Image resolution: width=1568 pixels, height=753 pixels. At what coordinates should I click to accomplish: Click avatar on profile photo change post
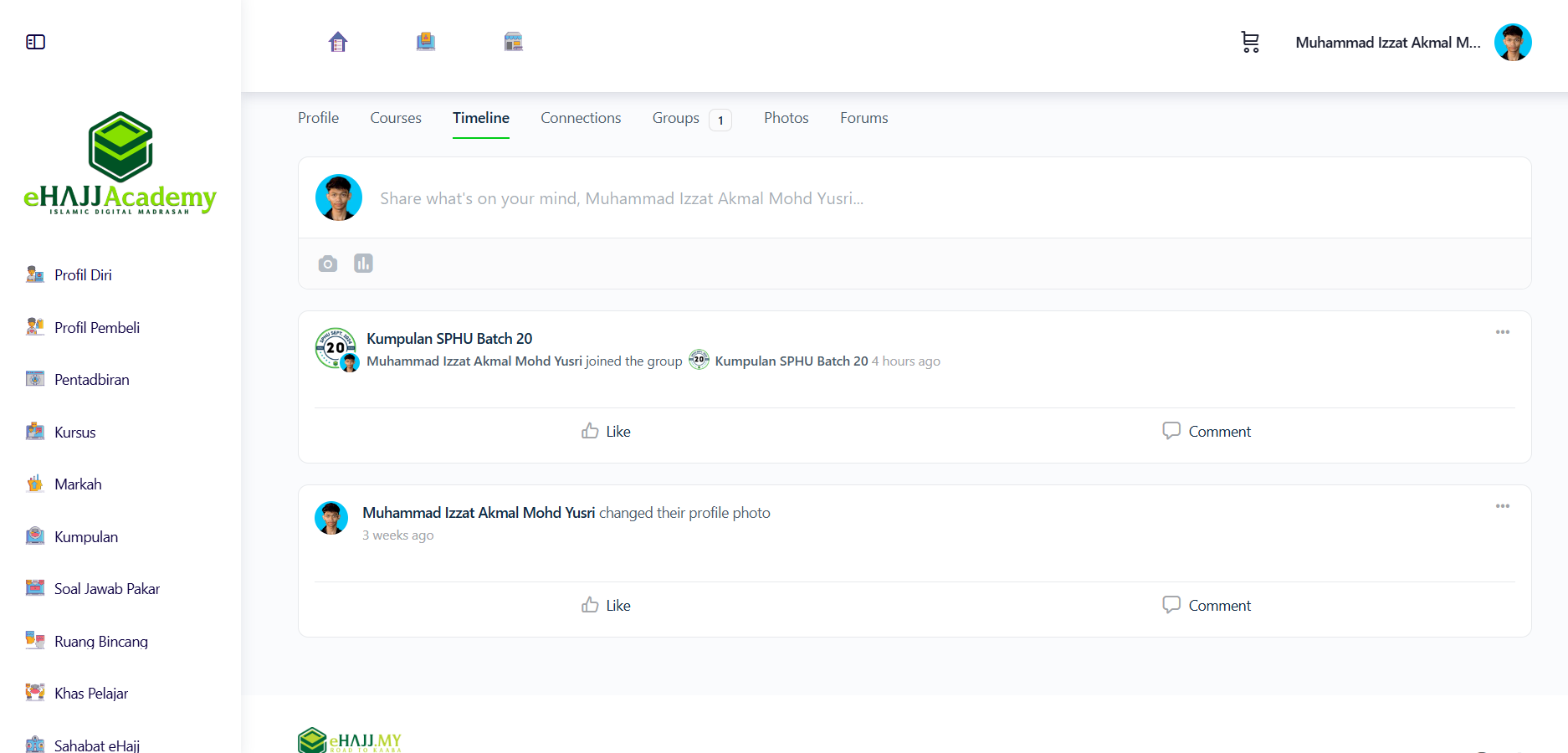click(x=331, y=518)
